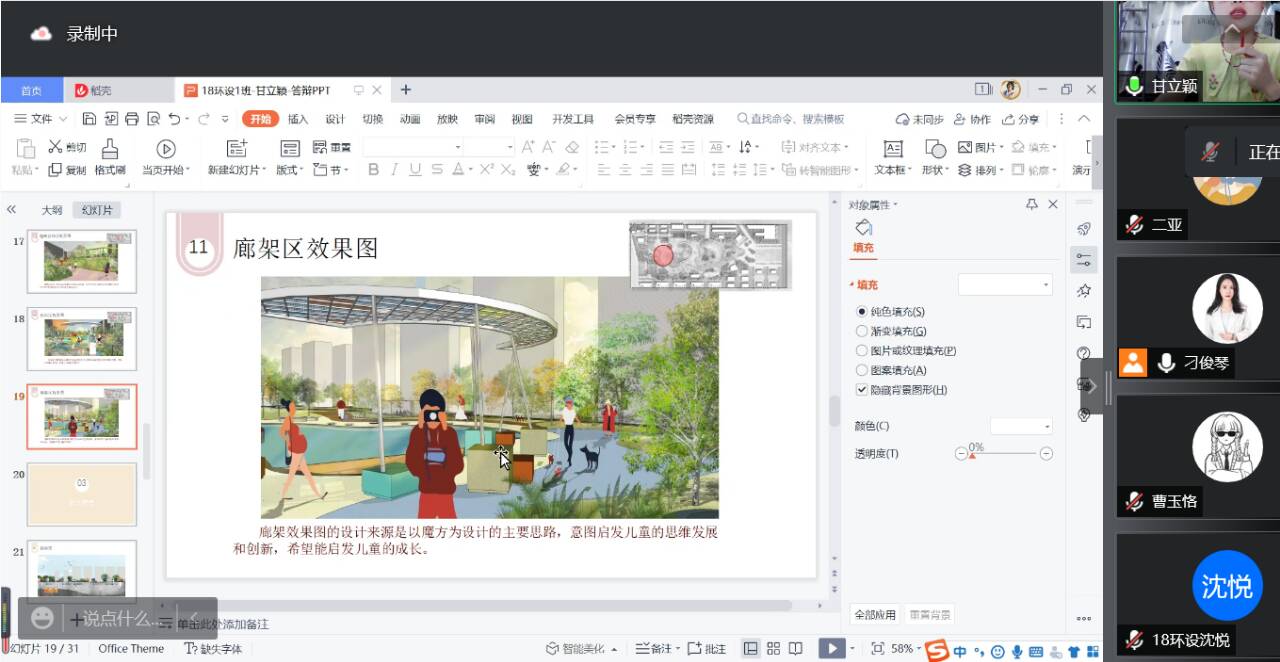1280x662 pixels.
Task: Click the play slideshow button in status bar
Action: tap(830, 649)
